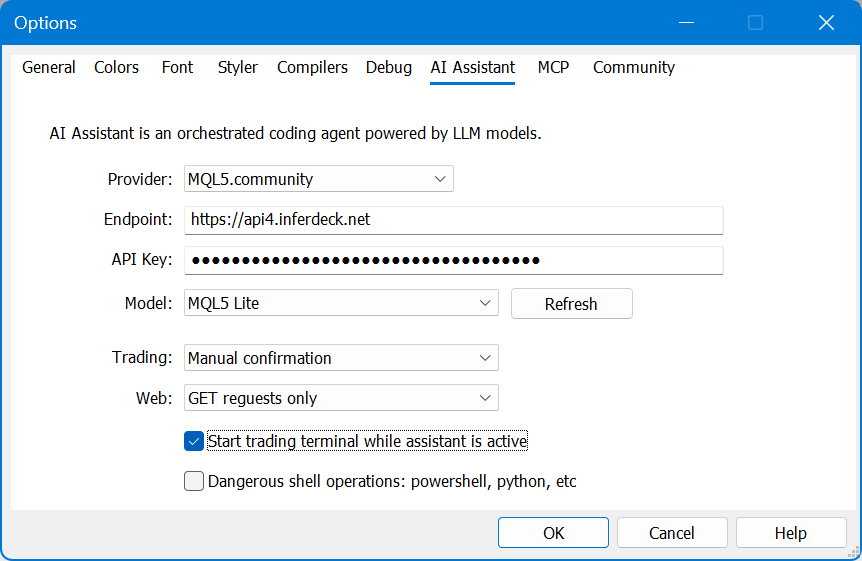Open the MCP tab

[553, 67]
